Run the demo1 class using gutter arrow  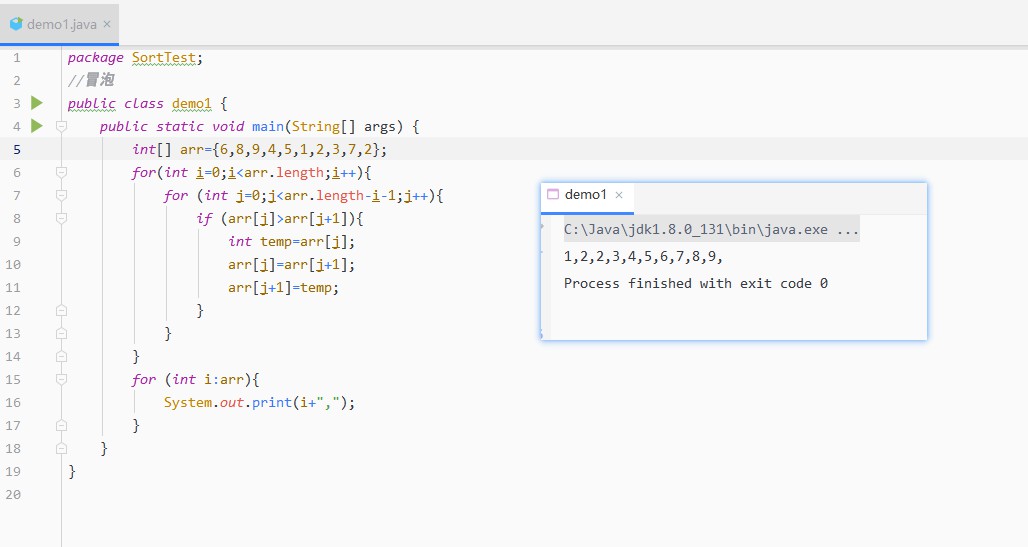click(37, 103)
